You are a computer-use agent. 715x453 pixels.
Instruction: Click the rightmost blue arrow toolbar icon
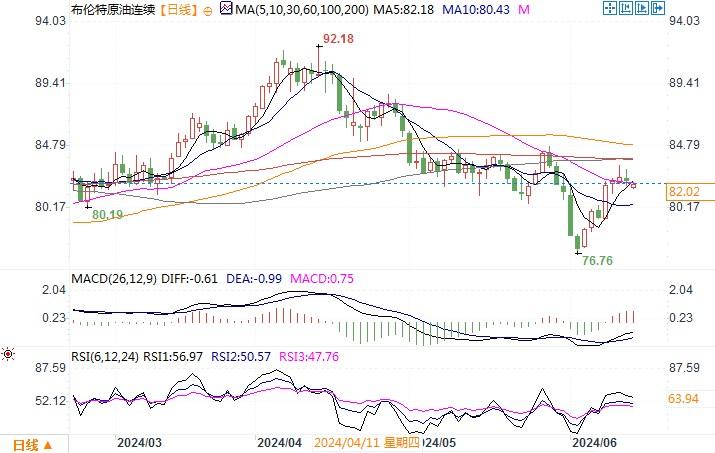[x=658, y=8]
